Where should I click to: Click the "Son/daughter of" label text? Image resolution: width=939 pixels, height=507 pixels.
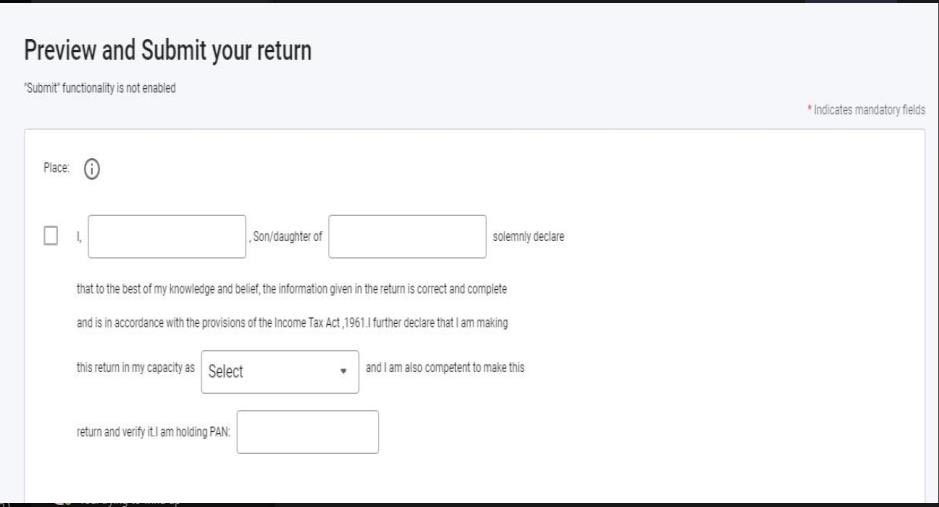285,238
